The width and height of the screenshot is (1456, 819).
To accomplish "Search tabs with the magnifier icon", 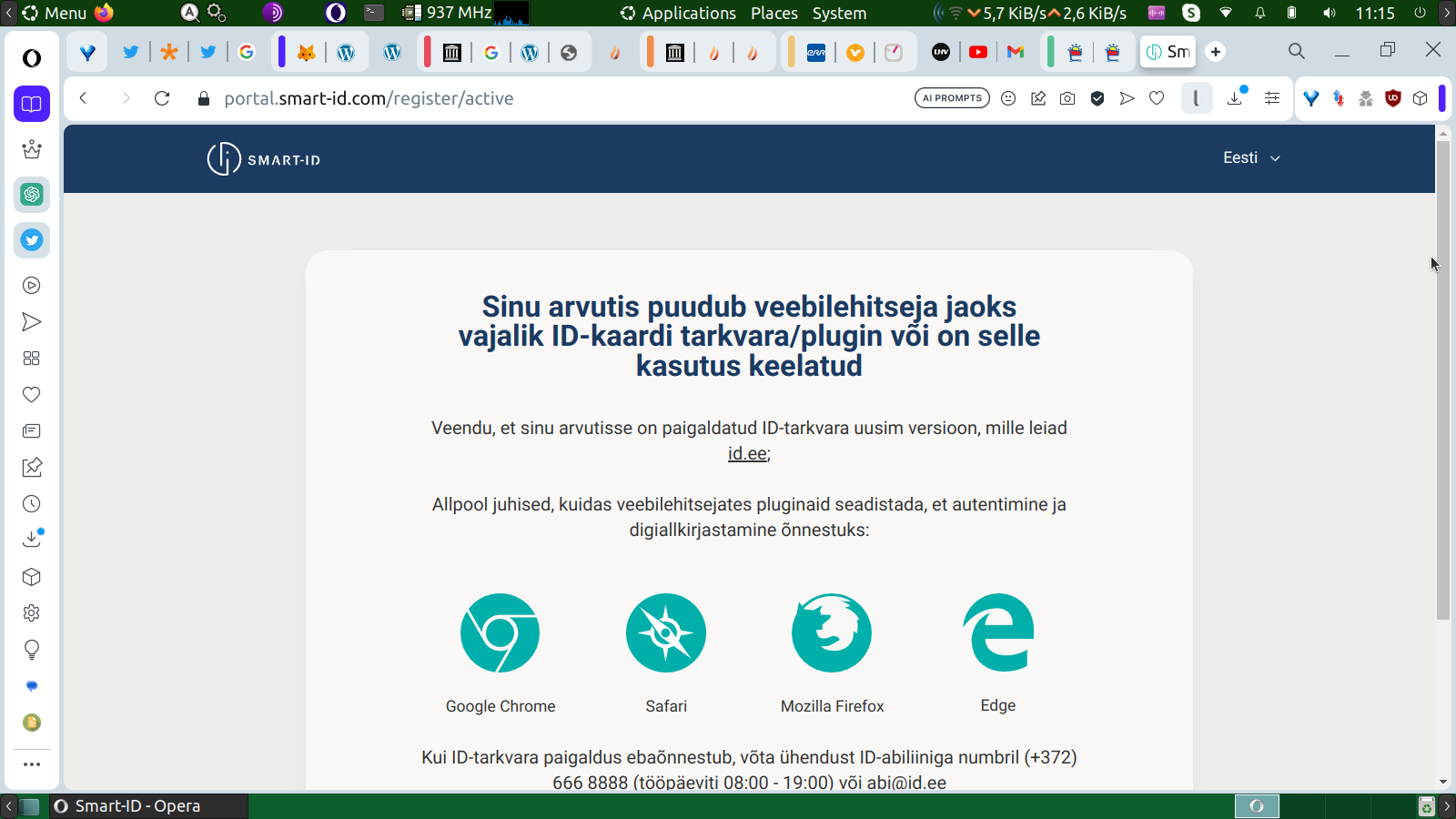I will pyautogui.click(x=1297, y=52).
